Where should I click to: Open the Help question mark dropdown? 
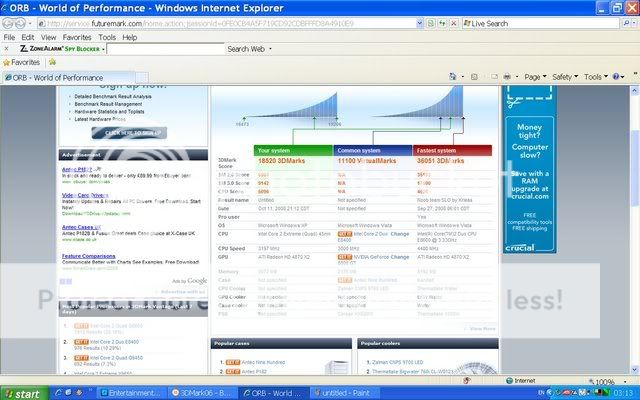coord(618,77)
